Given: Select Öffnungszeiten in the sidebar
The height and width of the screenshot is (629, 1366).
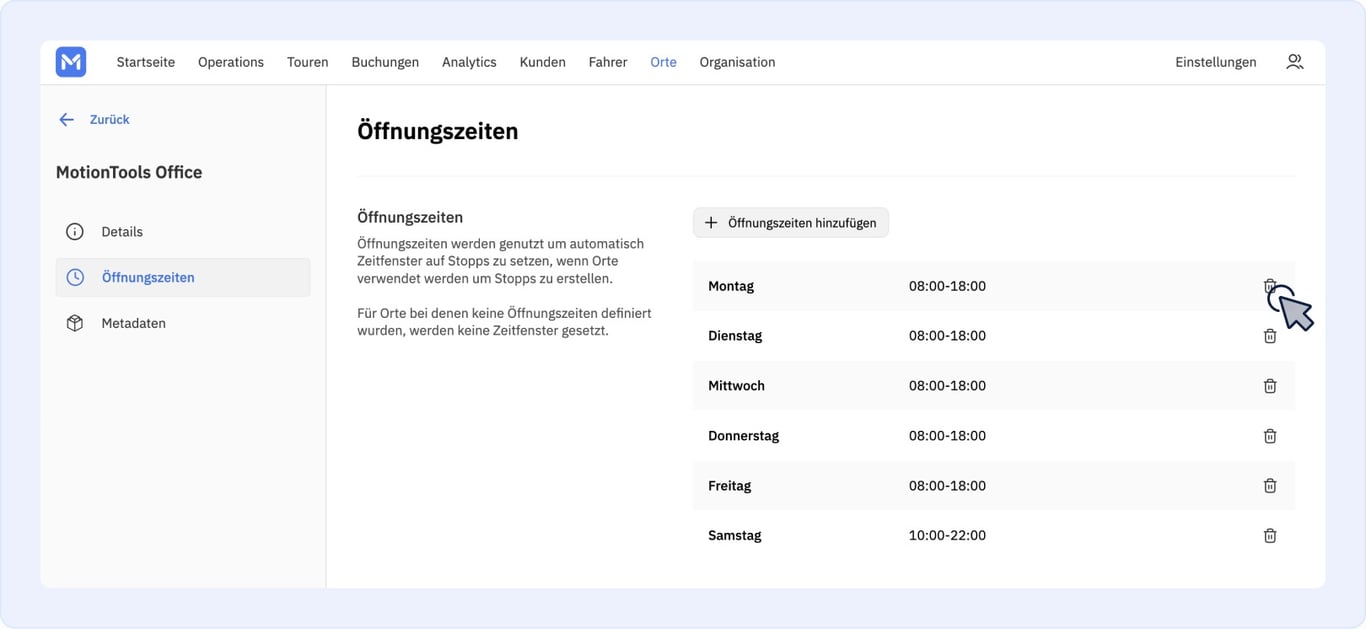Looking at the screenshot, I should 183,278.
